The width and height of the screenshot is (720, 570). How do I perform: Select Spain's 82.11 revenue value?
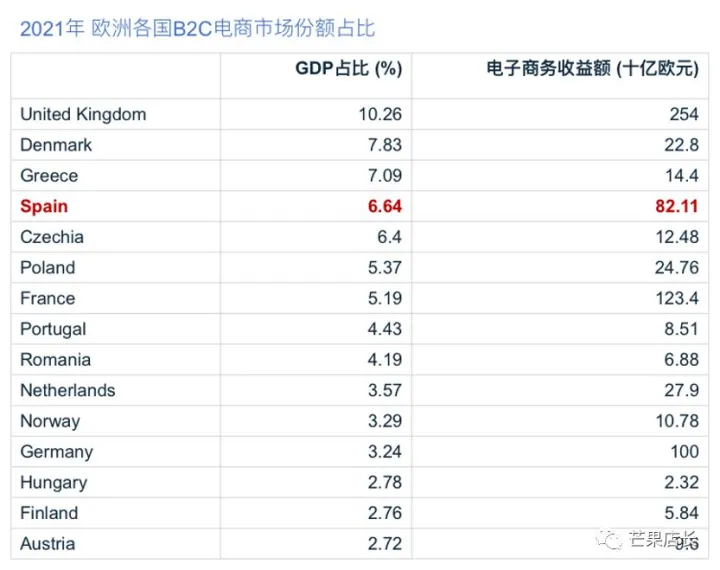(x=677, y=206)
